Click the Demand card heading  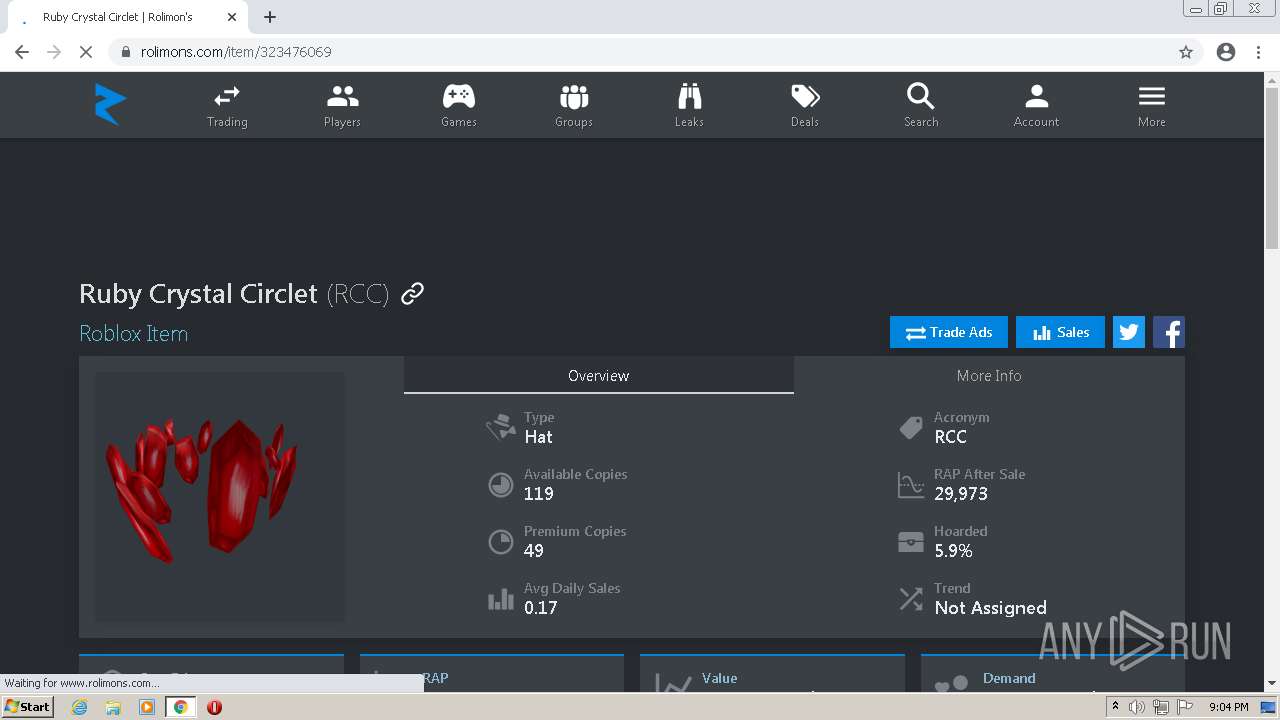point(1009,678)
